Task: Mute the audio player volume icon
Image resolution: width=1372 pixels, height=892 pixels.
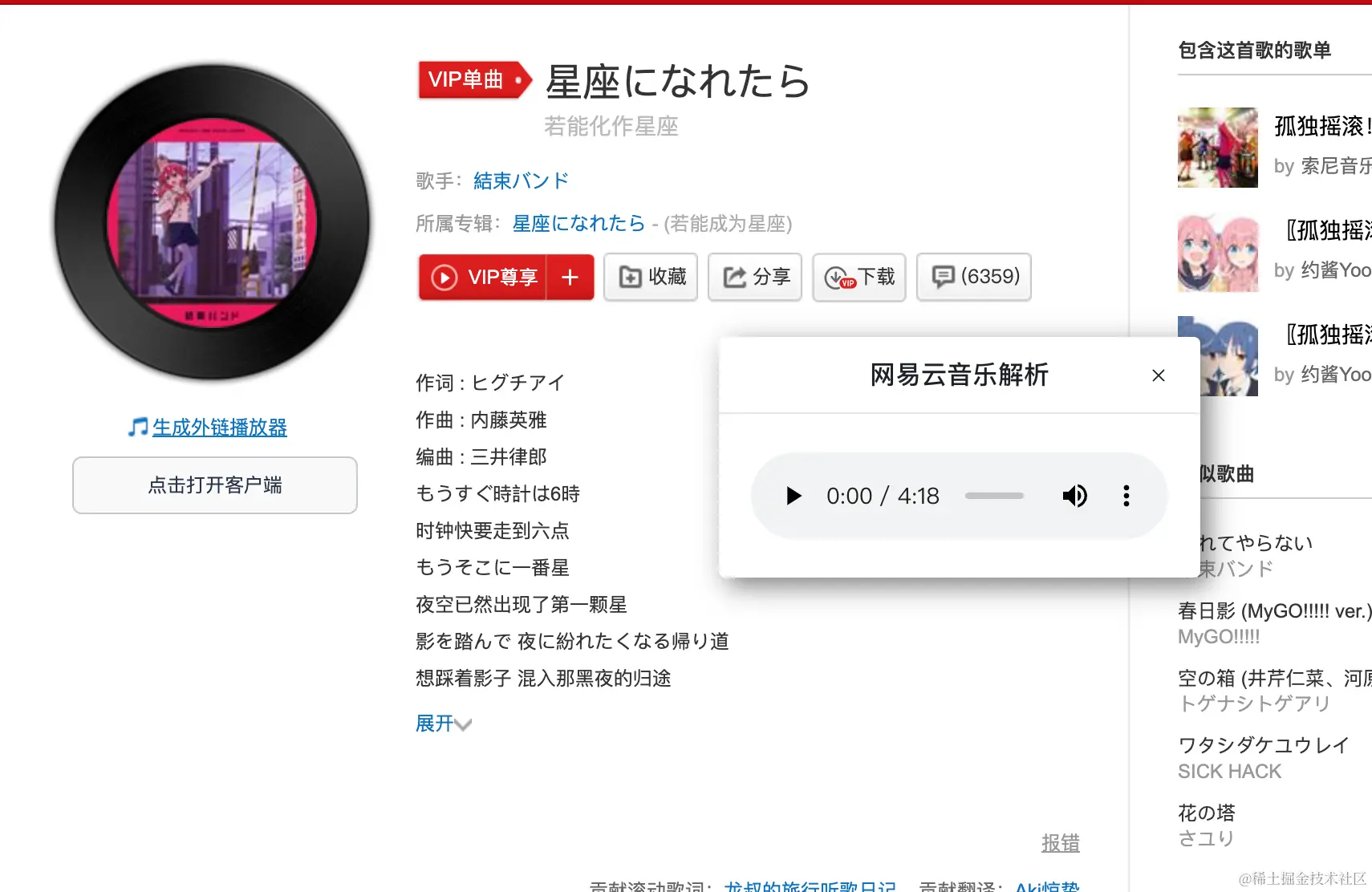Action: pos(1074,496)
